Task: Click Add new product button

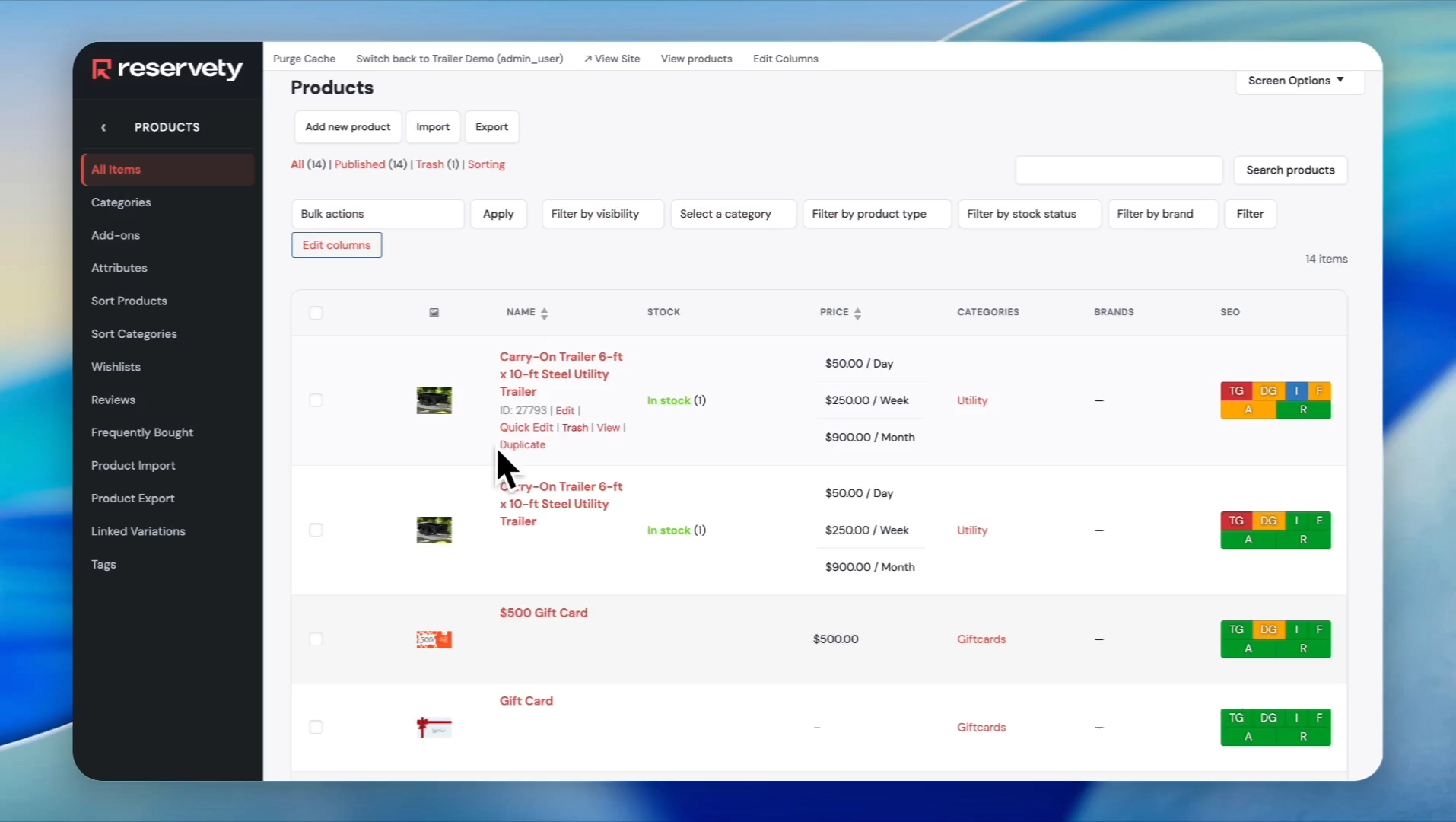Action: point(348,127)
